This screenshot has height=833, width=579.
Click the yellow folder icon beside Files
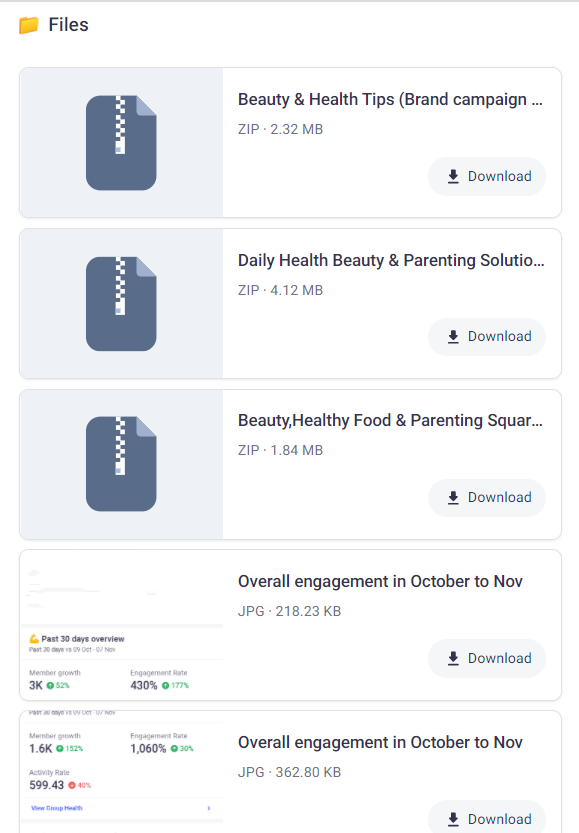(x=29, y=25)
